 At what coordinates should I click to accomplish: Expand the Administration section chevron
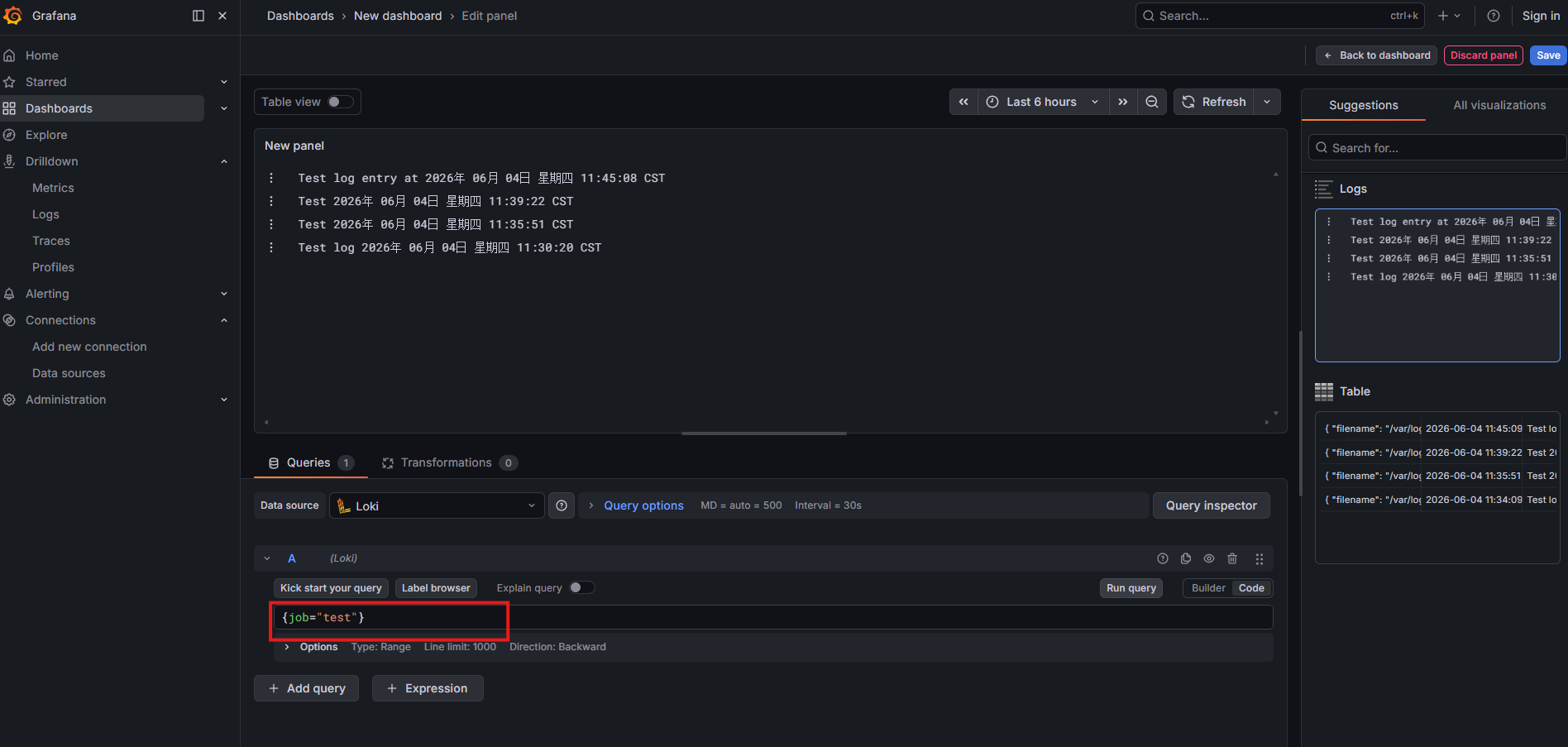point(224,400)
